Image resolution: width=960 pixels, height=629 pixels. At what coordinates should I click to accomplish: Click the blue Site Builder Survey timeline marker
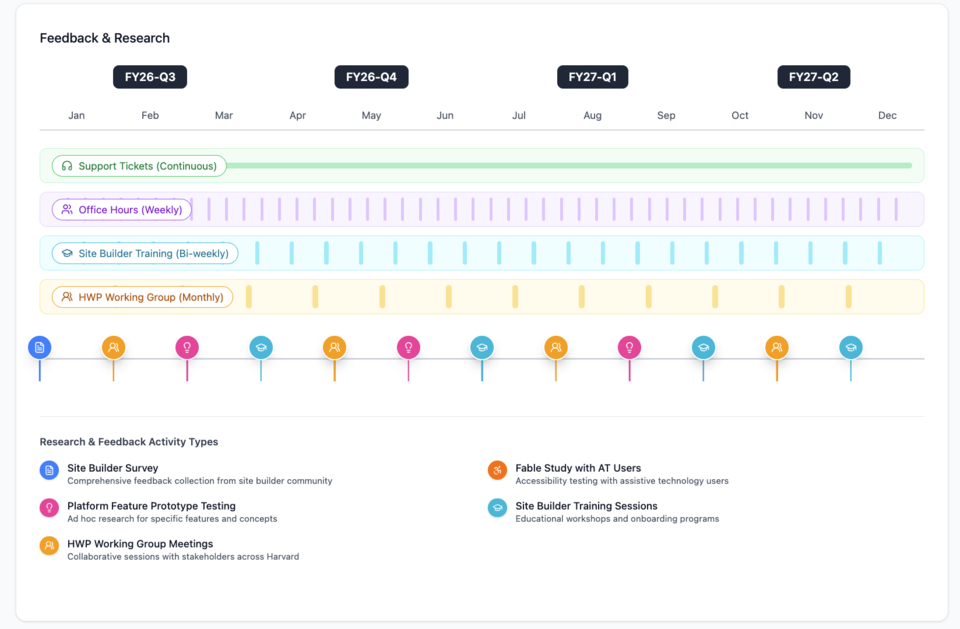pyautogui.click(x=40, y=347)
